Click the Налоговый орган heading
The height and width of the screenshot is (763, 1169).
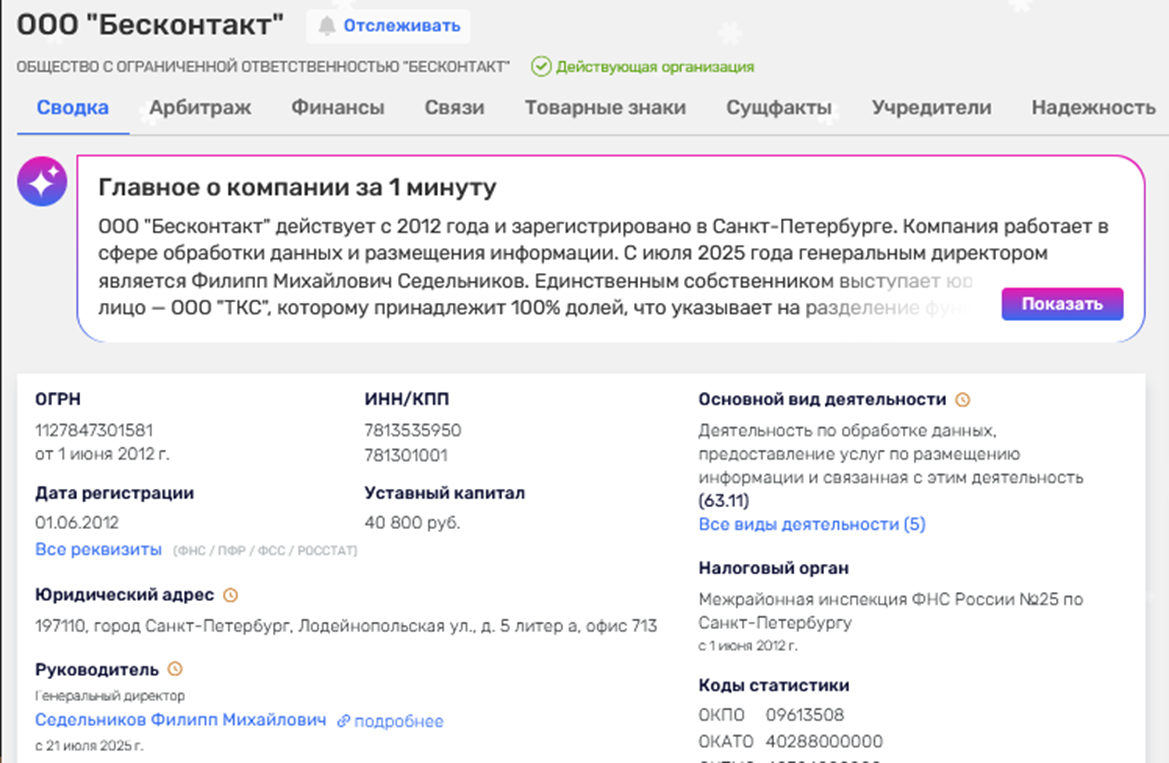(774, 568)
